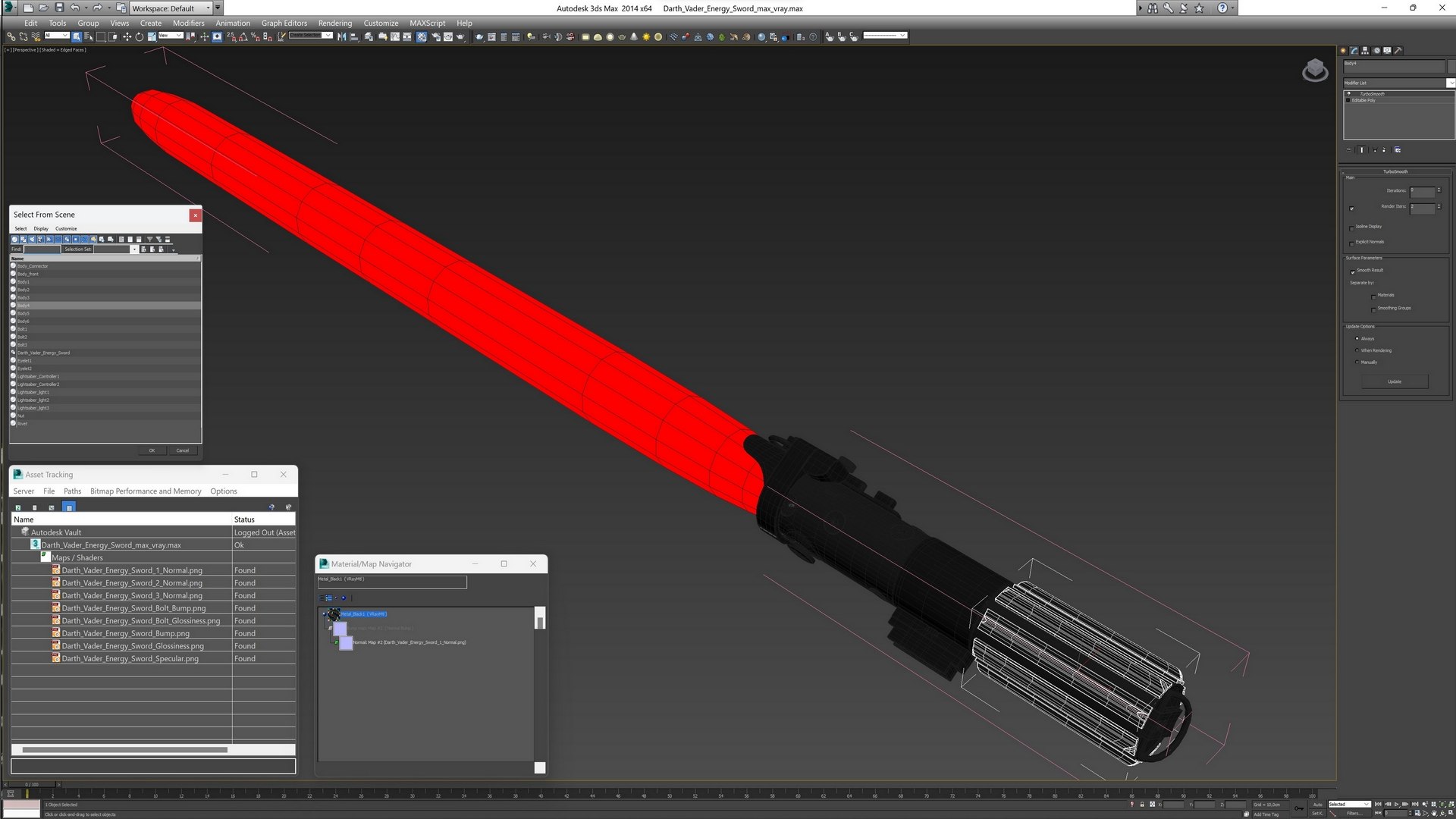
Task: Enable Separate by Smoothing Groups checkbox
Action: pos(1373,309)
